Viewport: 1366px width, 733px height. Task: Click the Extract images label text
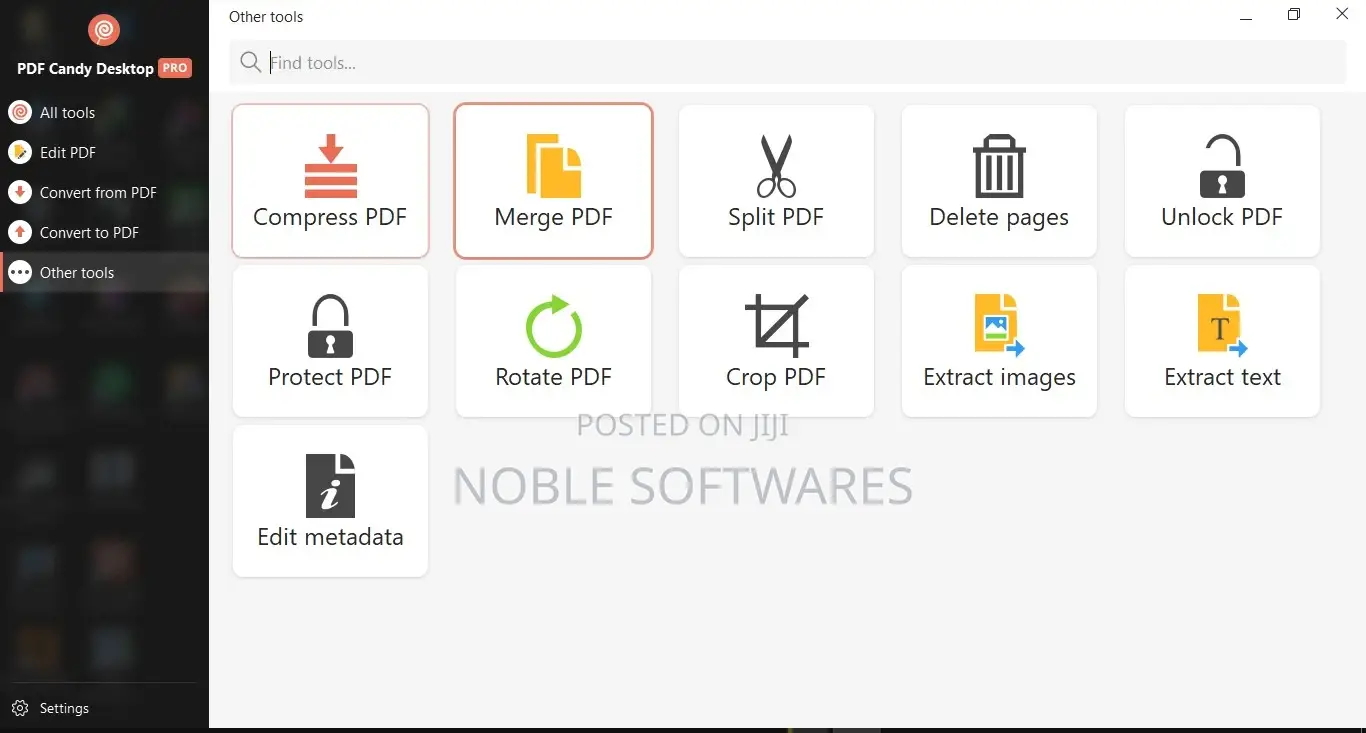click(999, 377)
